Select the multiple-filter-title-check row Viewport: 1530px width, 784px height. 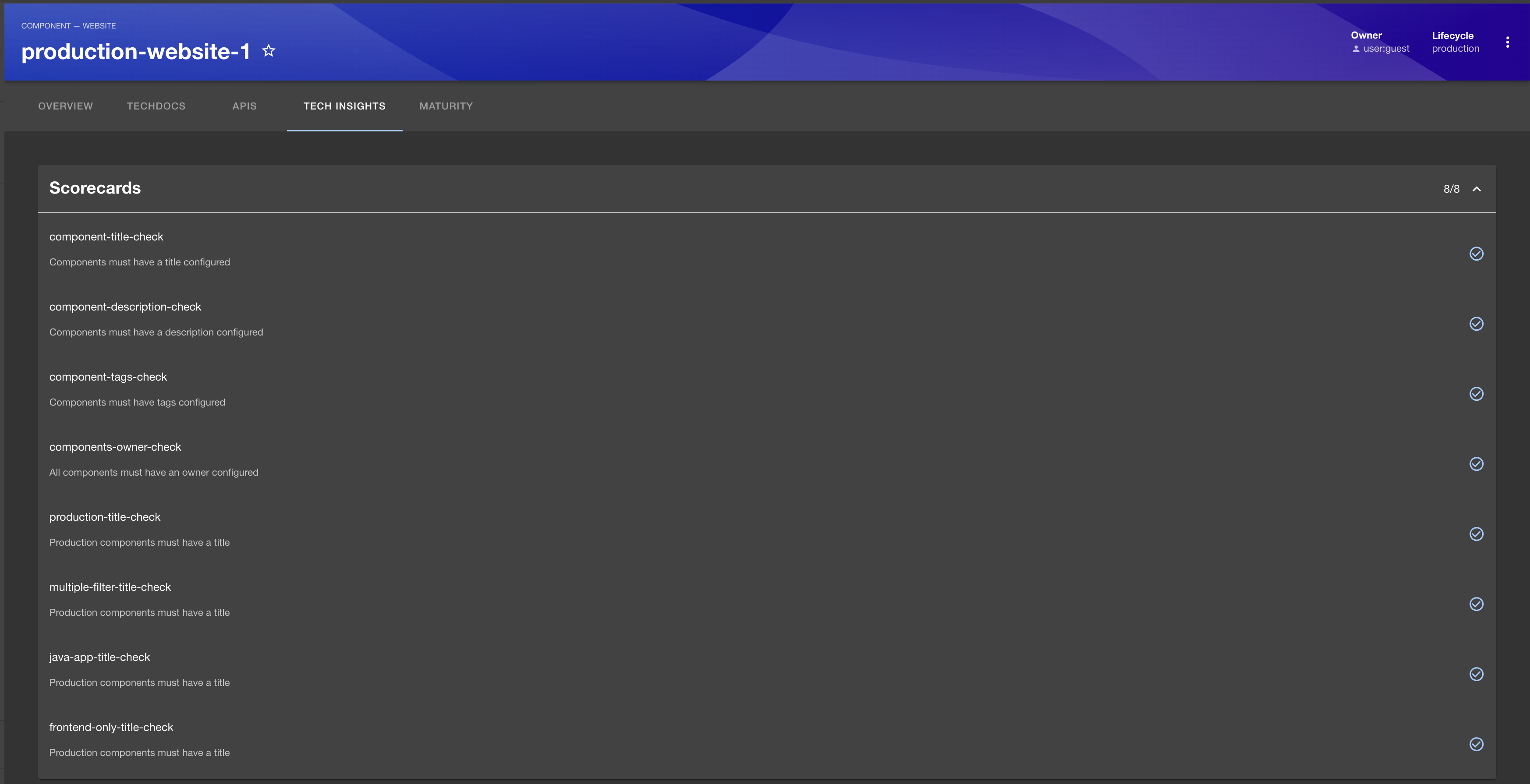(110, 587)
